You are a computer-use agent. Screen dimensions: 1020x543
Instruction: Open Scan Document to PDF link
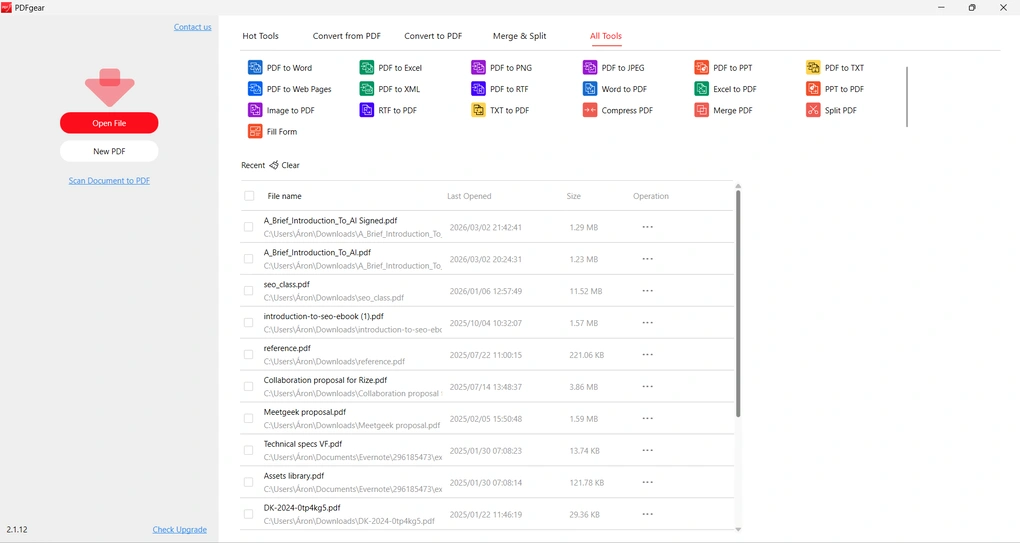point(109,181)
